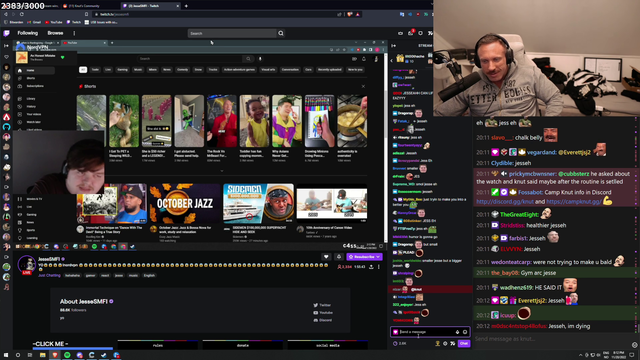Open the Twitch bookmark in bookmarks bar
This screenshot has width=640, height=360.
coord(74,22)
